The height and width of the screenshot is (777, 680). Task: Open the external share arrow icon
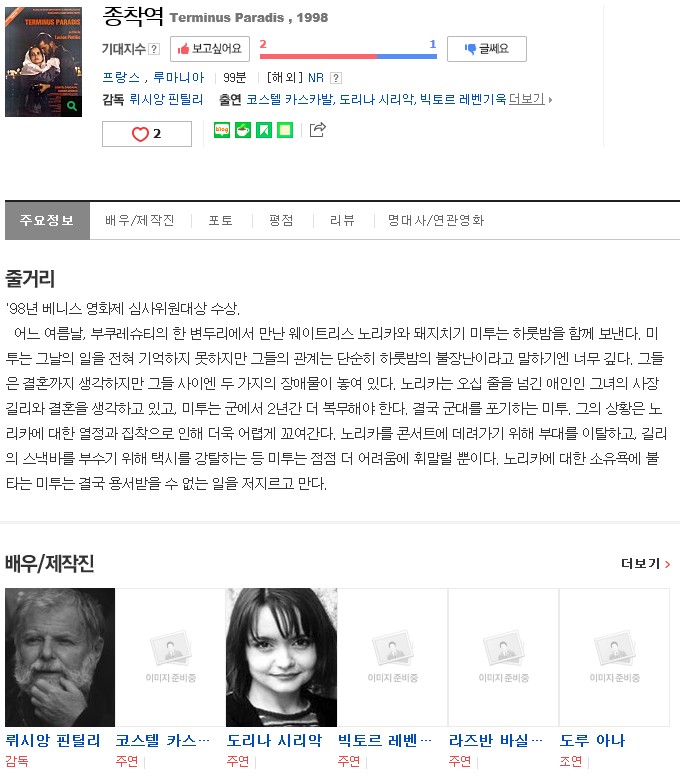pos(318,129)
